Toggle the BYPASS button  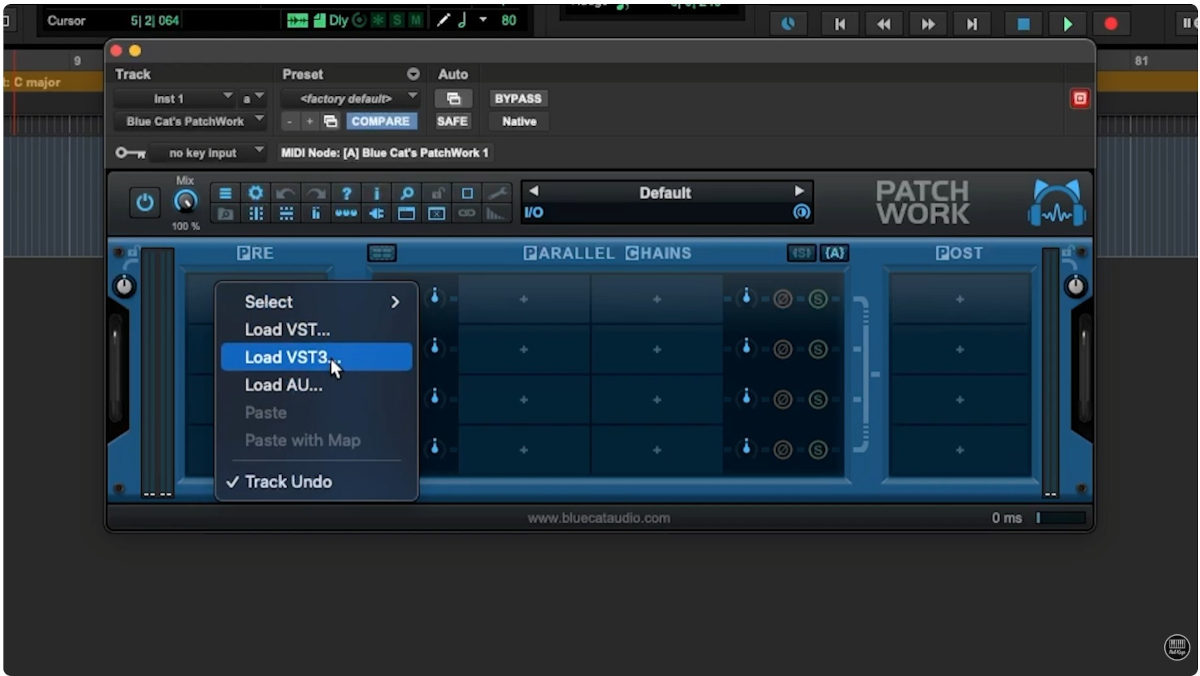point(517,99)
